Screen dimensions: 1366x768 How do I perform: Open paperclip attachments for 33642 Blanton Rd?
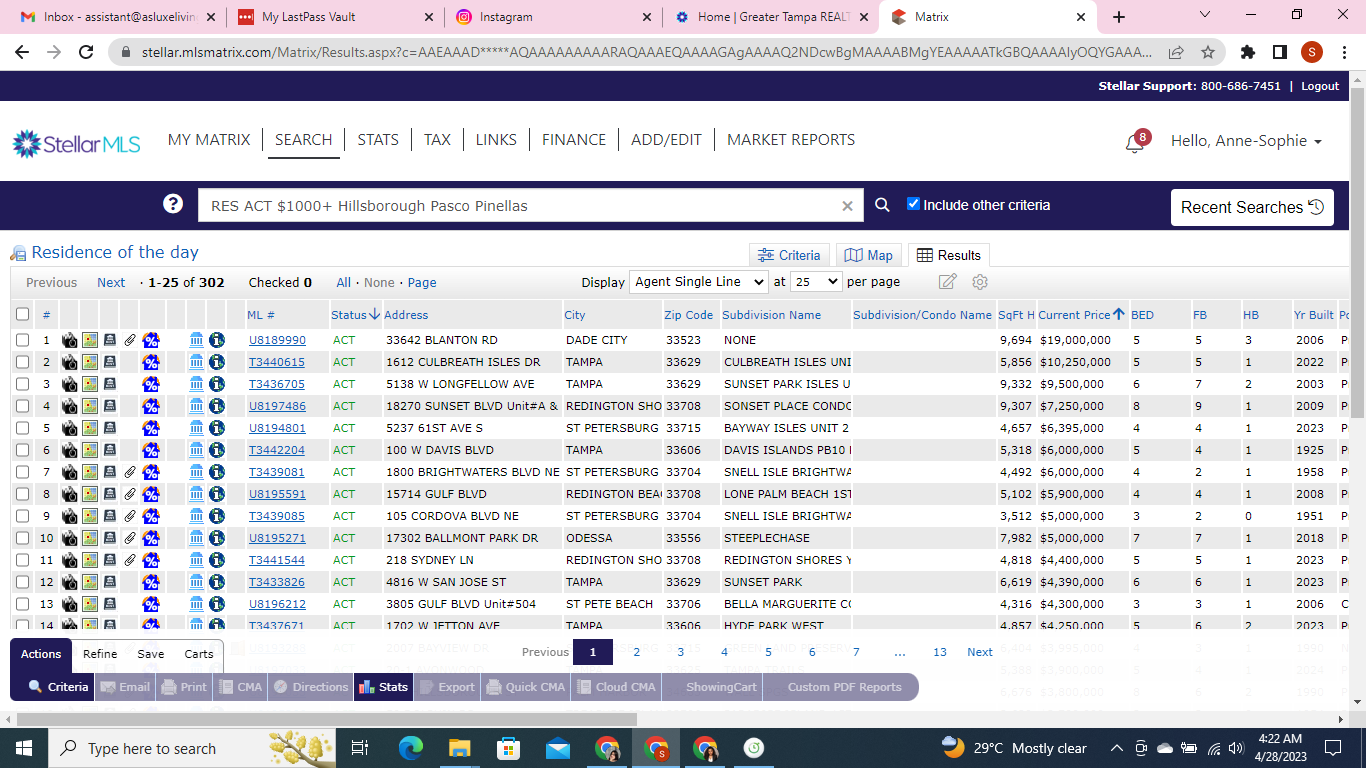point(130,340)
